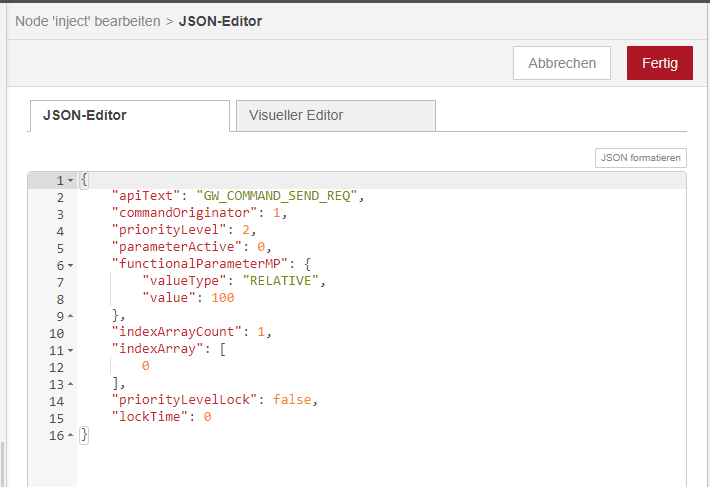
Task: Click the fold end arrow on line 13
Action: (71, 384)
